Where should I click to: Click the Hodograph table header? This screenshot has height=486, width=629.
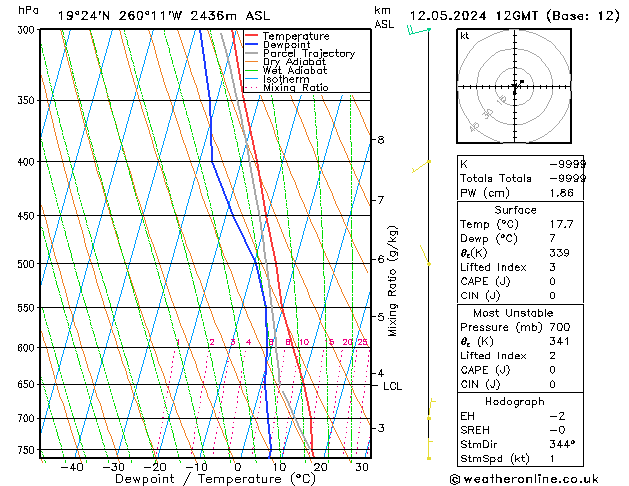click(515, 401)
